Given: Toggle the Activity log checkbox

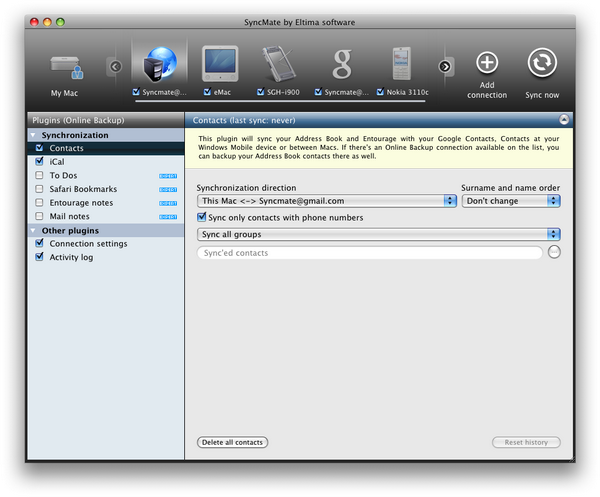Looking at the screenshot, I should point(39,257).
